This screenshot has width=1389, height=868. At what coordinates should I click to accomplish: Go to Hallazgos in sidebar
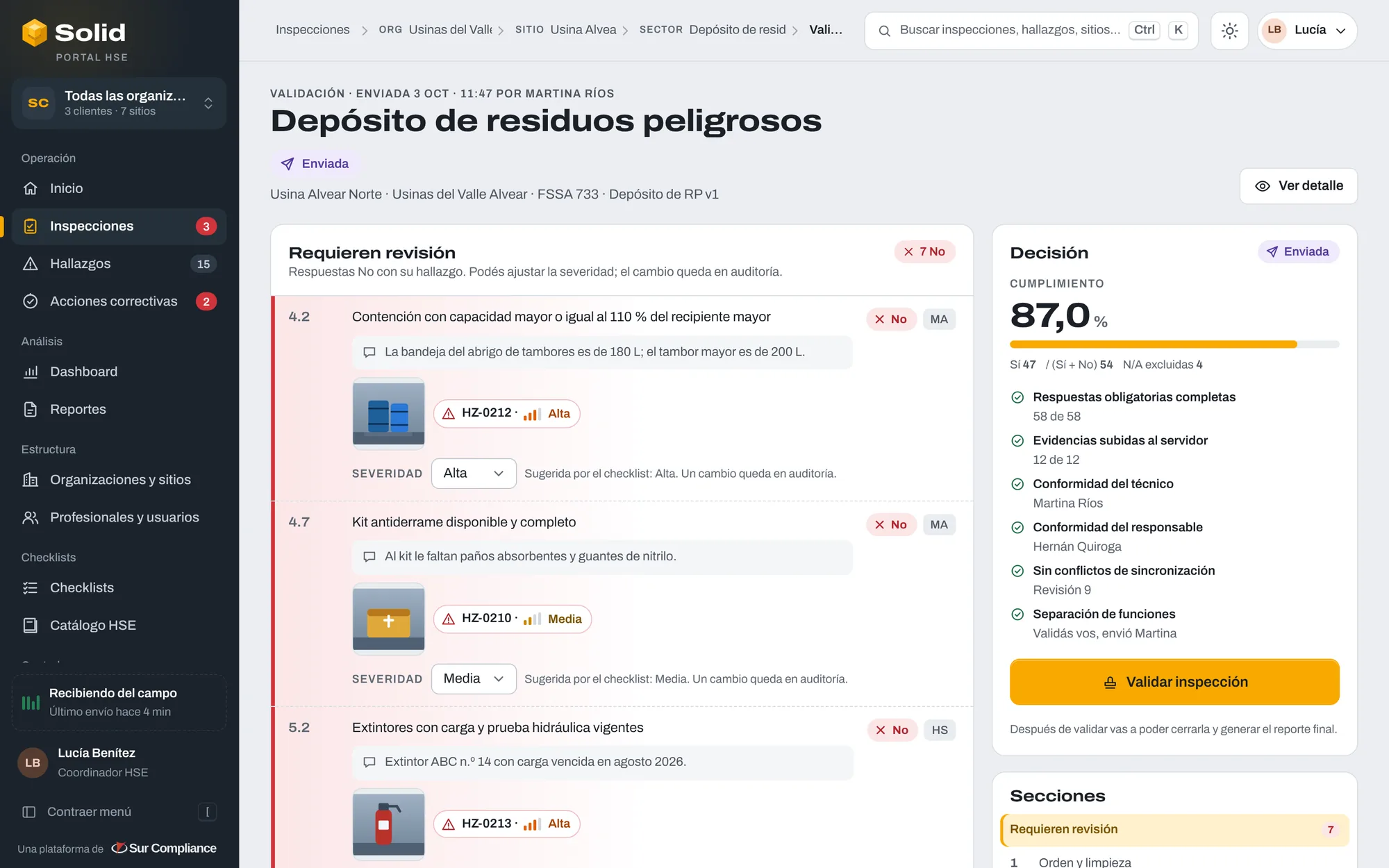tap(119, 264)
